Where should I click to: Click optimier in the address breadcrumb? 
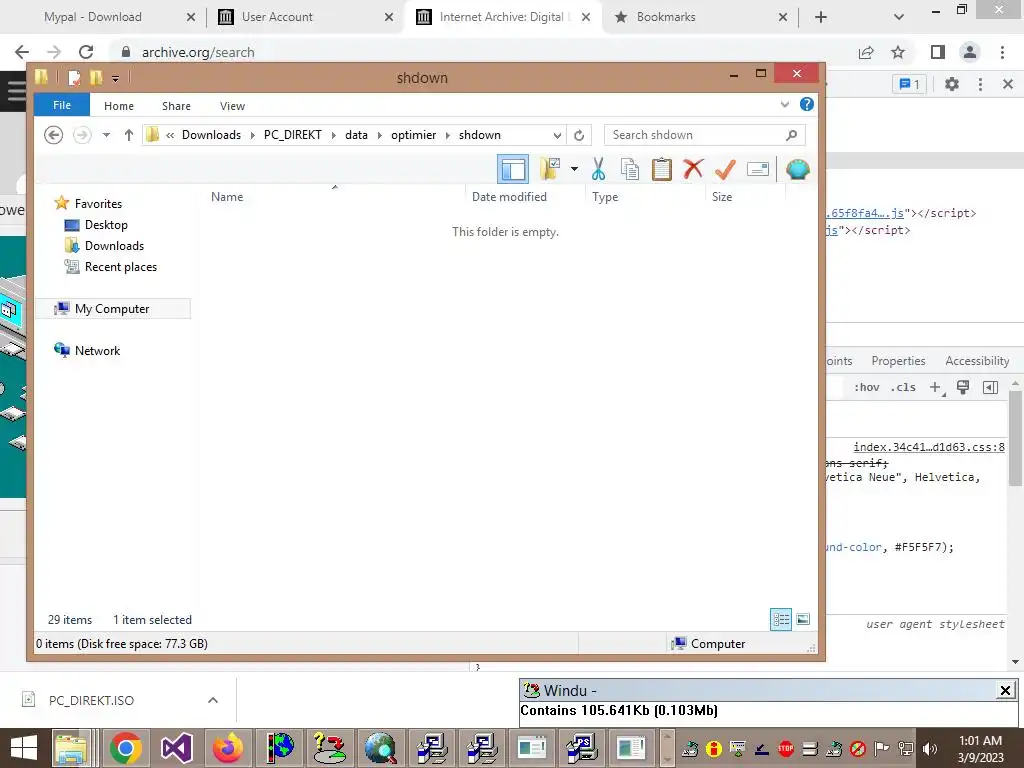(x=413, y=135)
